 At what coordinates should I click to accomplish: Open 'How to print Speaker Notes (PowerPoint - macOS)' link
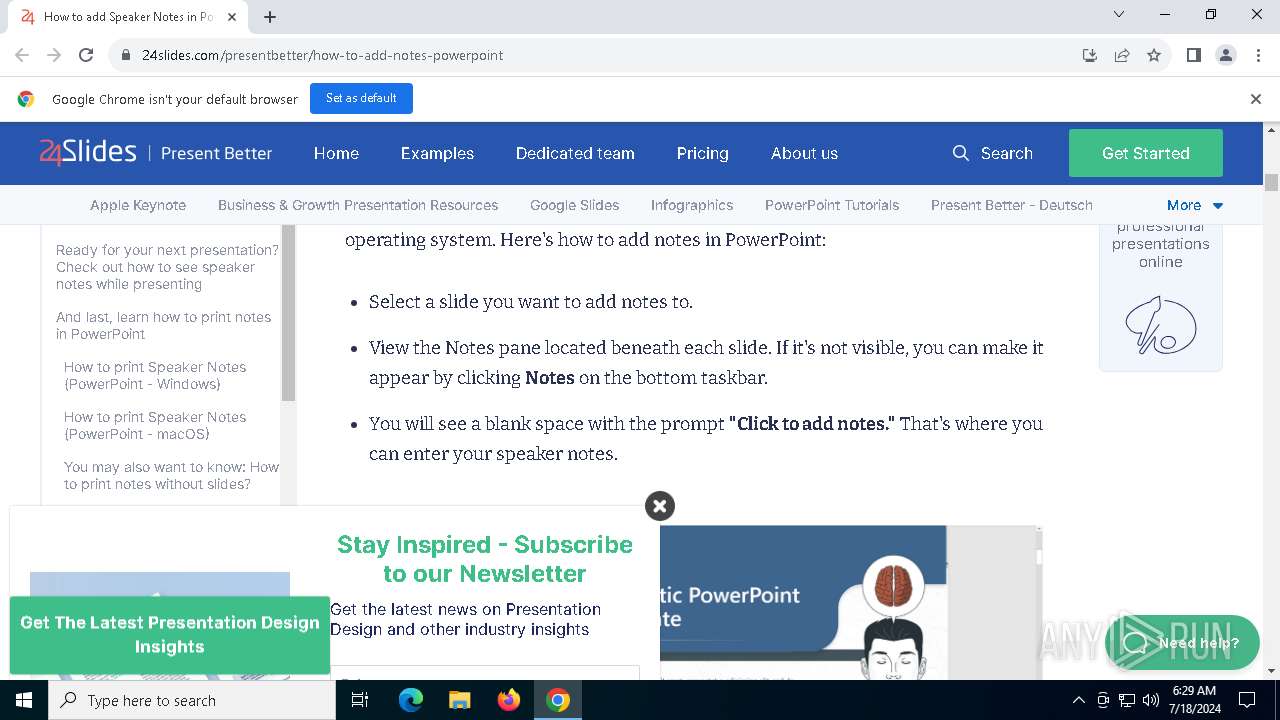[x=155, y=425]
